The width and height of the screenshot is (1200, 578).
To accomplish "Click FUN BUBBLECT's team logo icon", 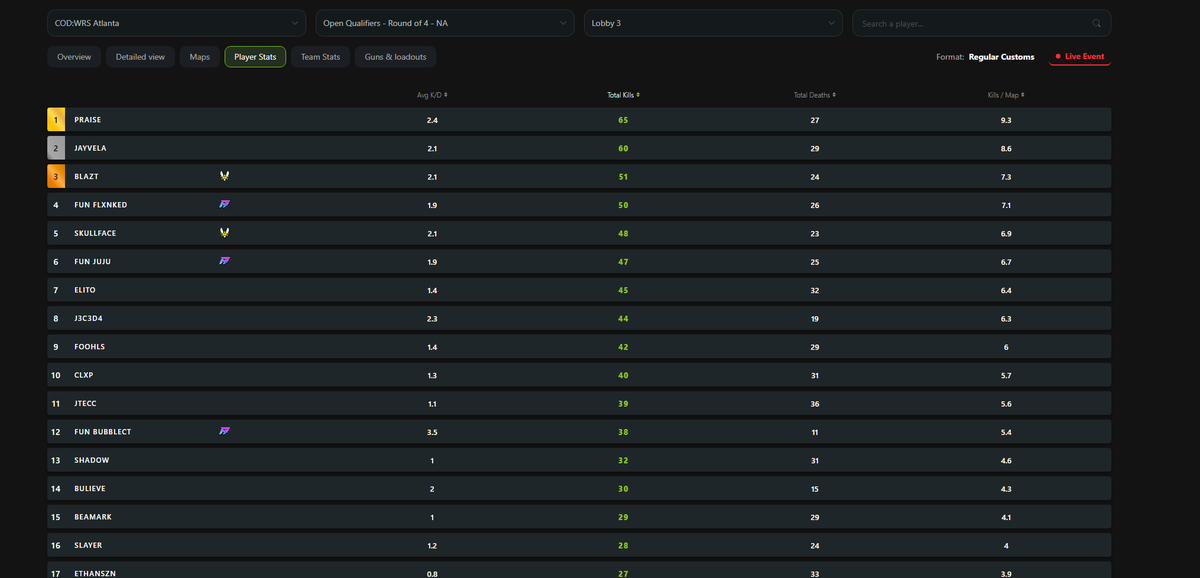I will pos(225,431).
